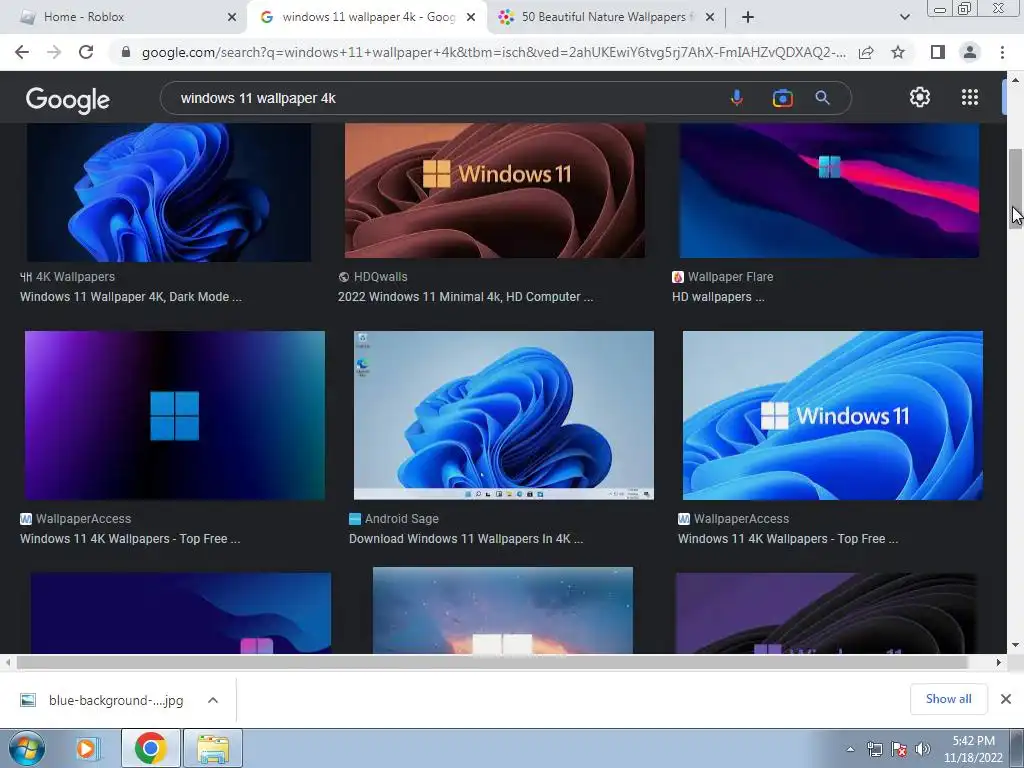The width and height of the screenshot is (1024, 768).
Task: Open the pink-purple wave wallpaper thumbnail
Action: (829, 190)
